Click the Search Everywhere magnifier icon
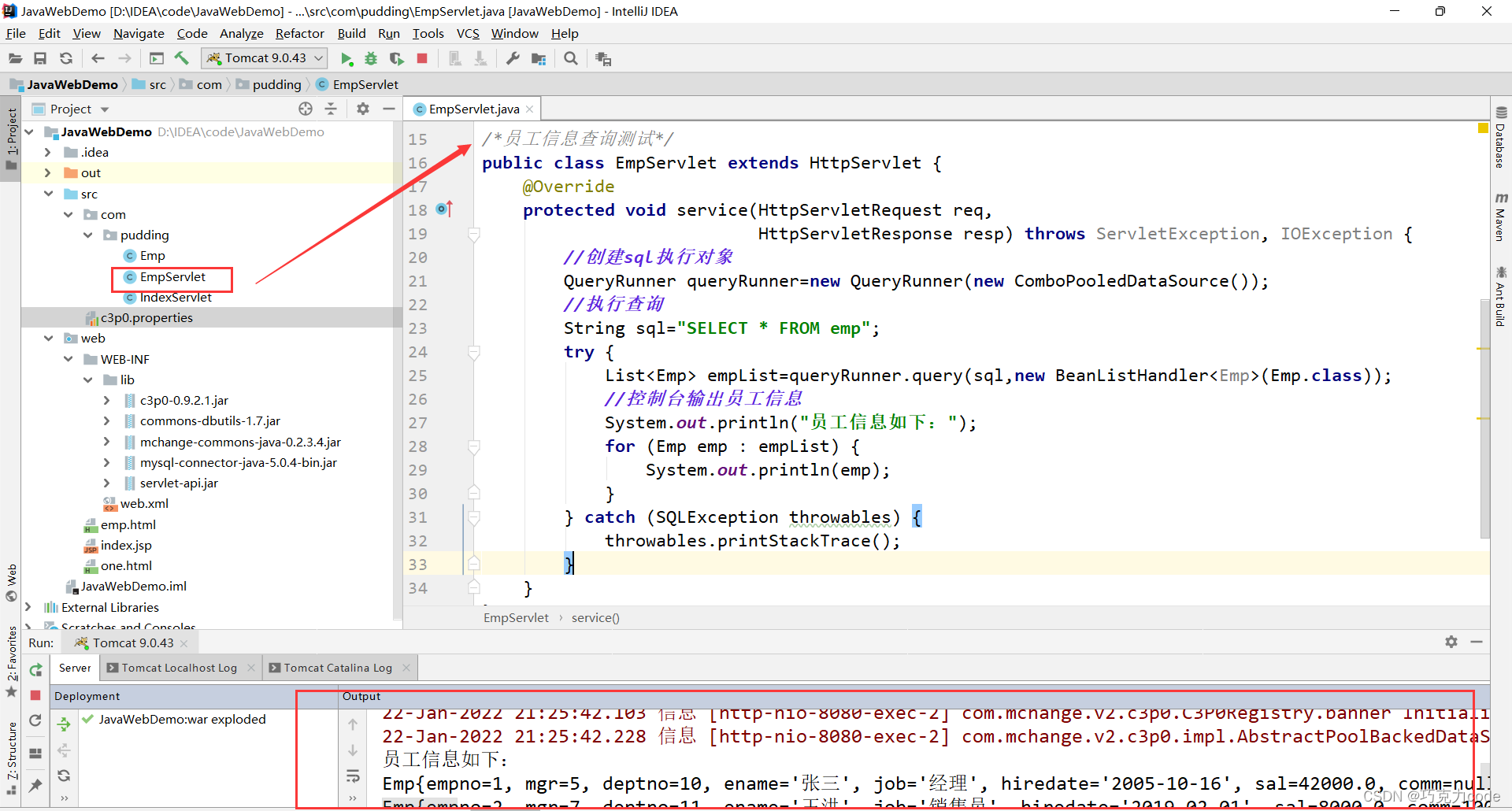 (571, 58)
